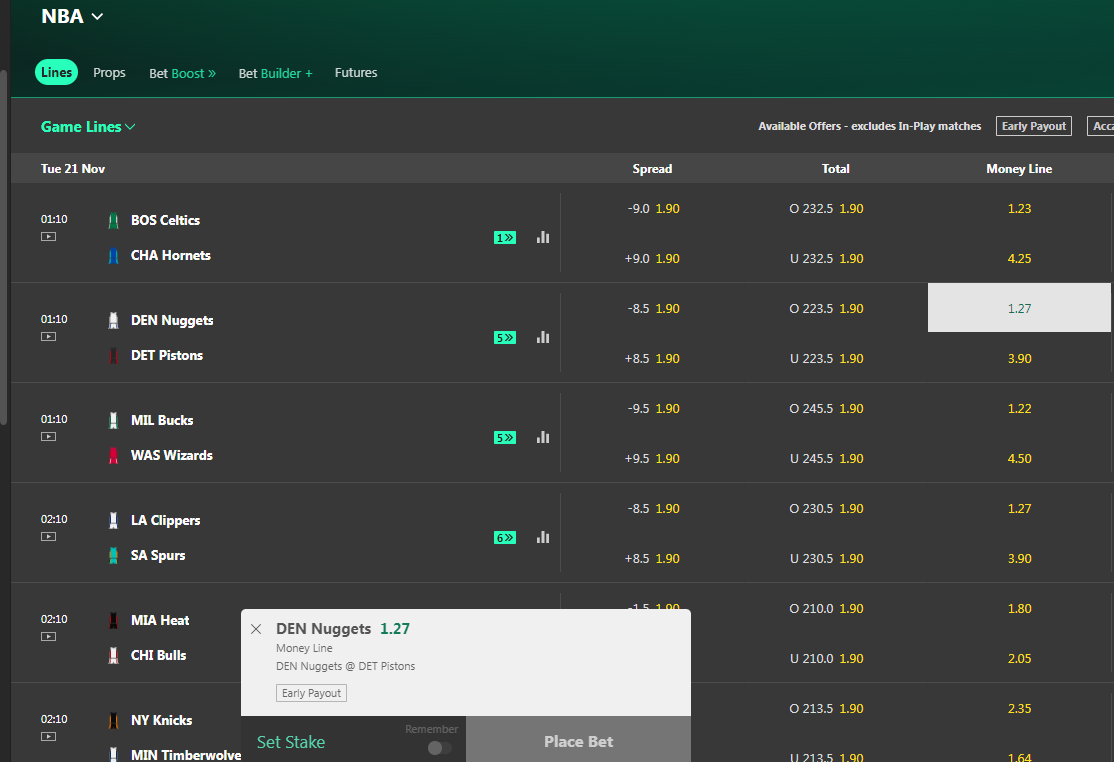Click bet boost badge for Bucks vs Wizards
1114x762 pixels.
coord(505,438)
